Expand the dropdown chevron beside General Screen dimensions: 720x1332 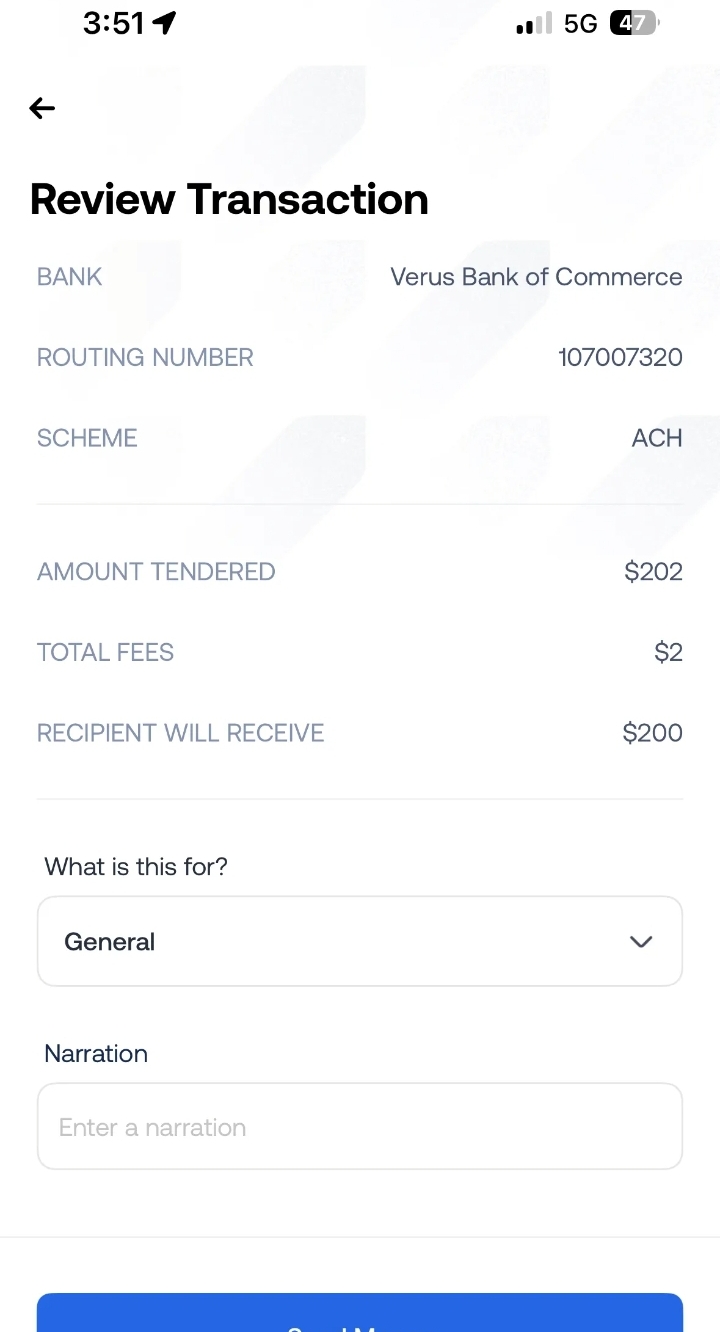pyautogui.click(x=641, y=942)
